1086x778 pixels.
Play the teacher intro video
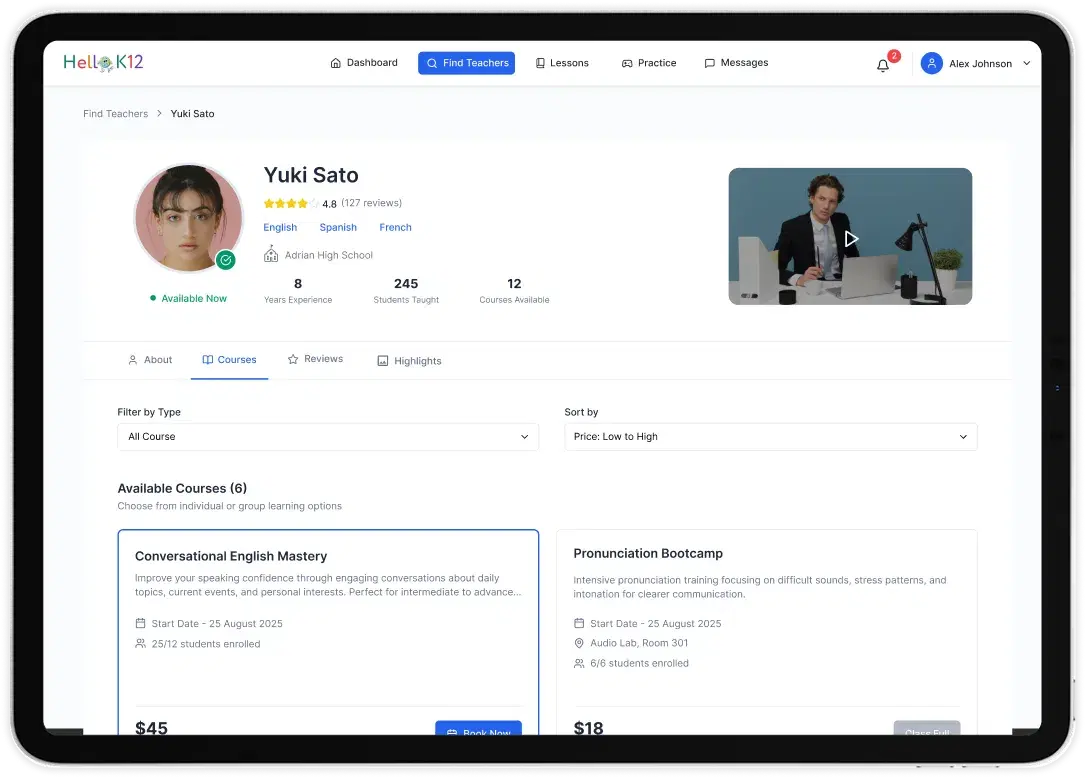(x=851, y=238)
